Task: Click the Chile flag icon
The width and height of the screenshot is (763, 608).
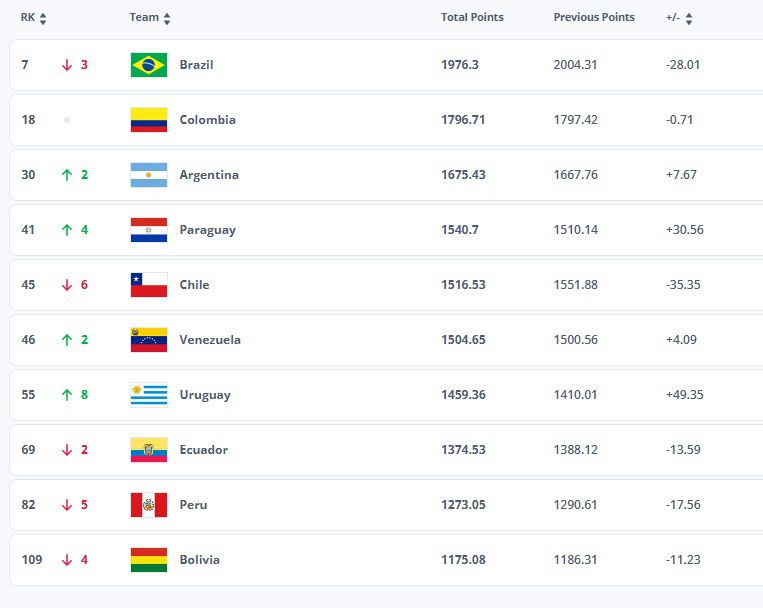Action: click(149, 285)
